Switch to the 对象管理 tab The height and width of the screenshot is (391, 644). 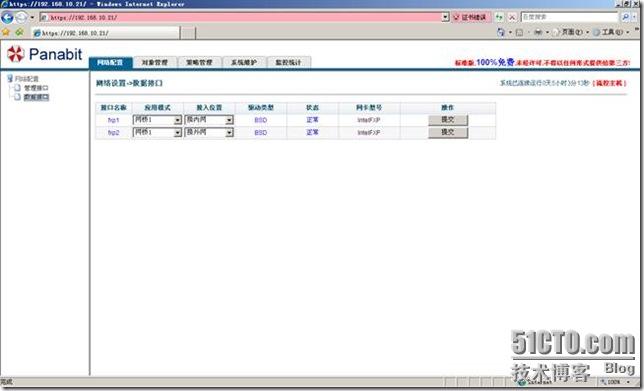tap(155, 62)
